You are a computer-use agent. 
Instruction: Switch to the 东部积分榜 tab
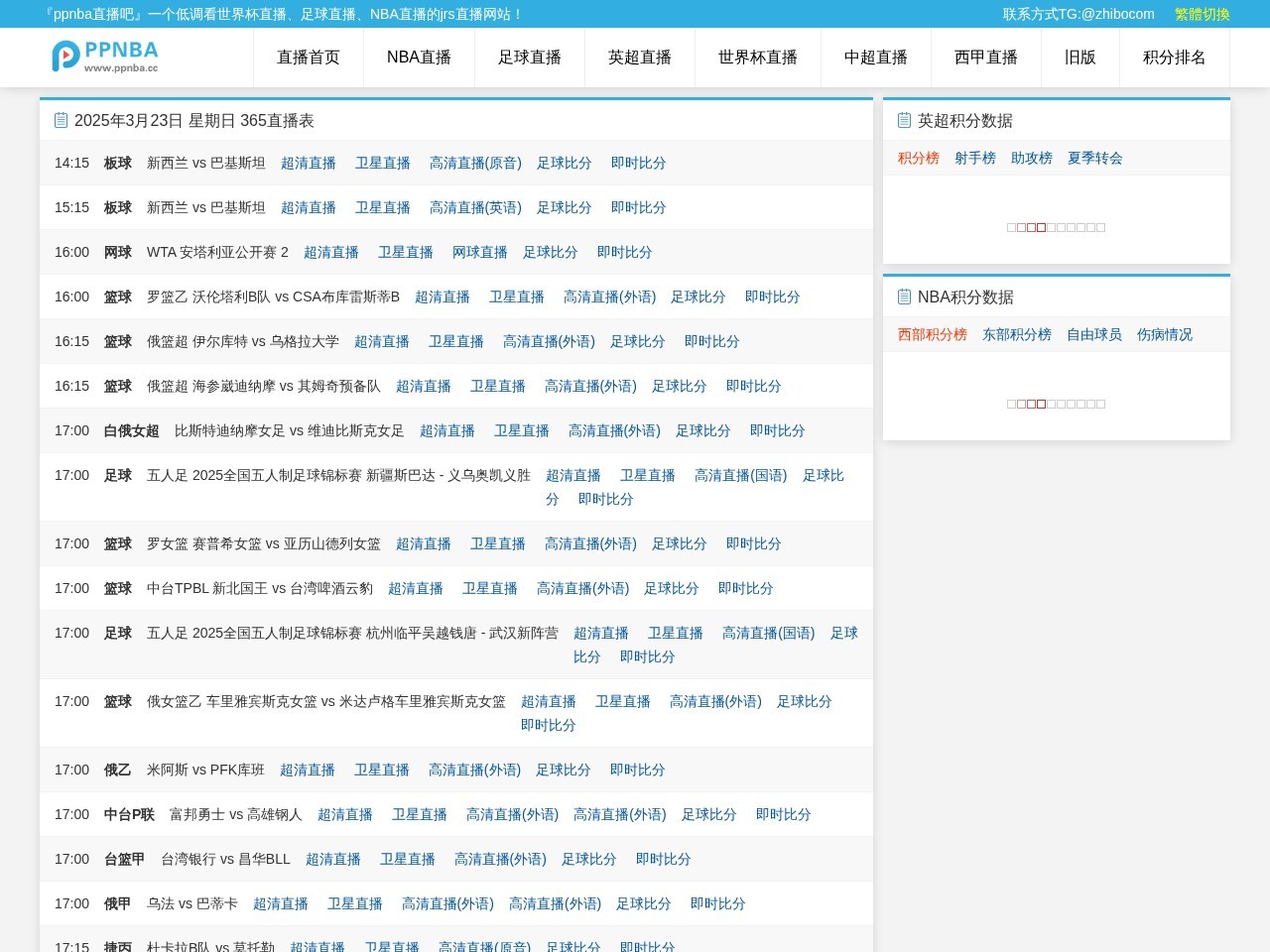tap(1017, 334)
